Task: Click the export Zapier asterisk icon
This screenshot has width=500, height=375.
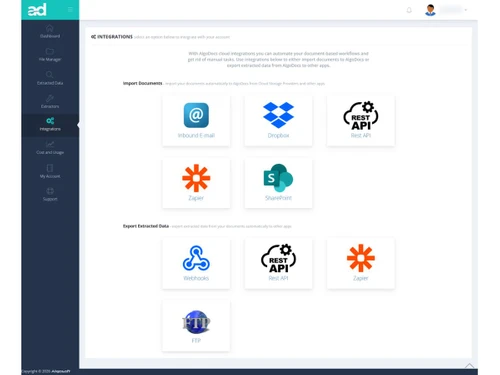Action: click(x=361, y=258)
